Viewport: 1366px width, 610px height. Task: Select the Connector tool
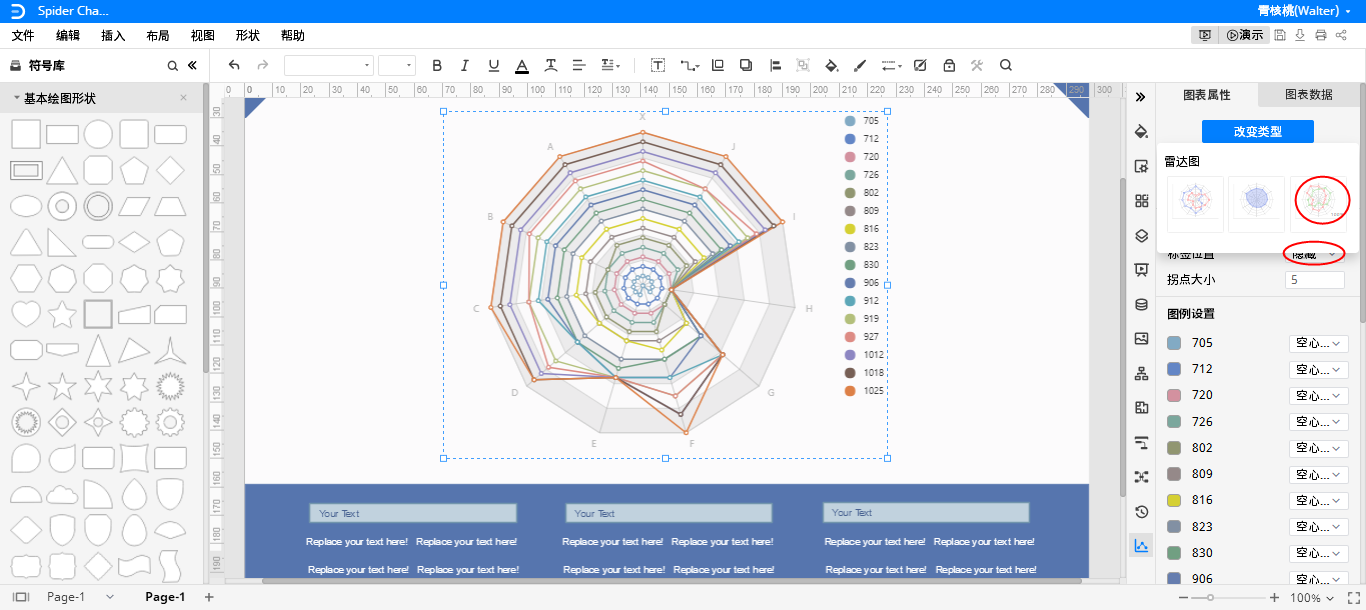click(689, 65)
